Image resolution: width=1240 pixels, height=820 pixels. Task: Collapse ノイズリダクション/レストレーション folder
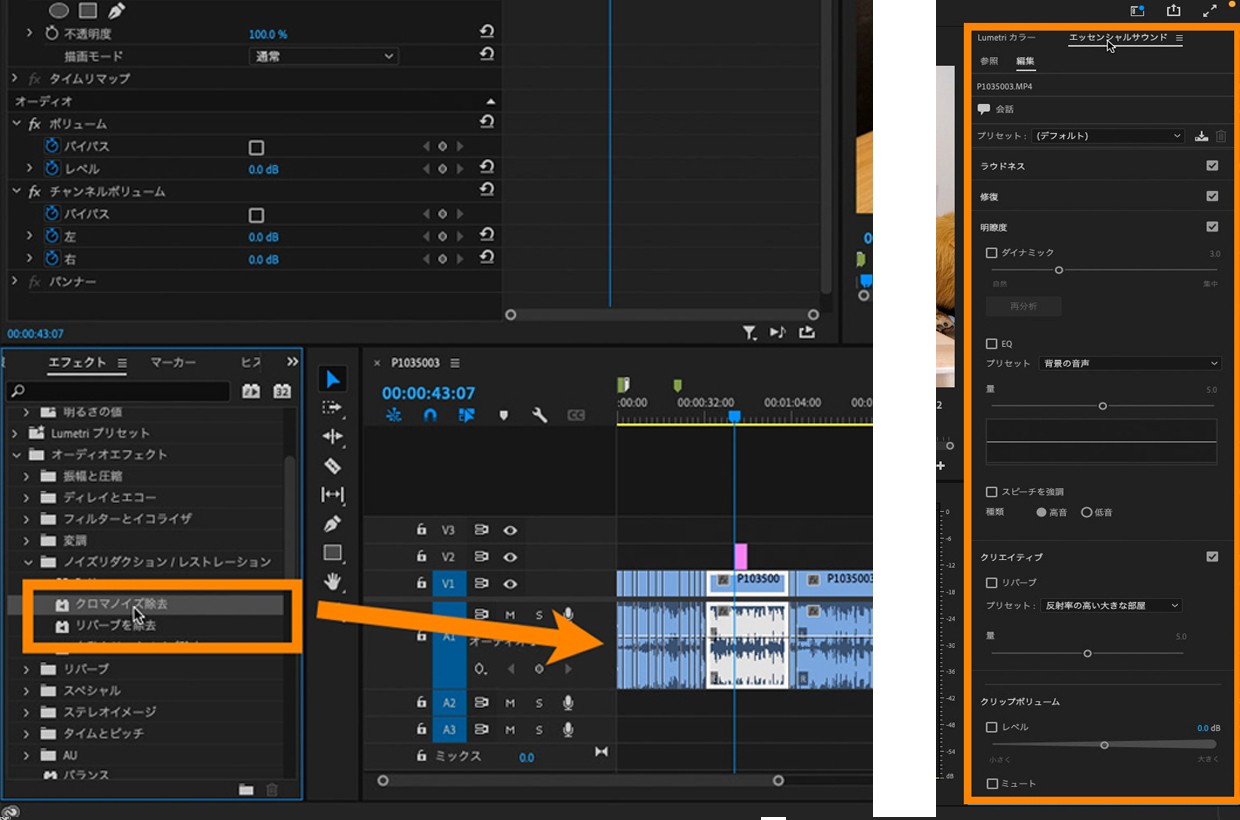[27, 562]
